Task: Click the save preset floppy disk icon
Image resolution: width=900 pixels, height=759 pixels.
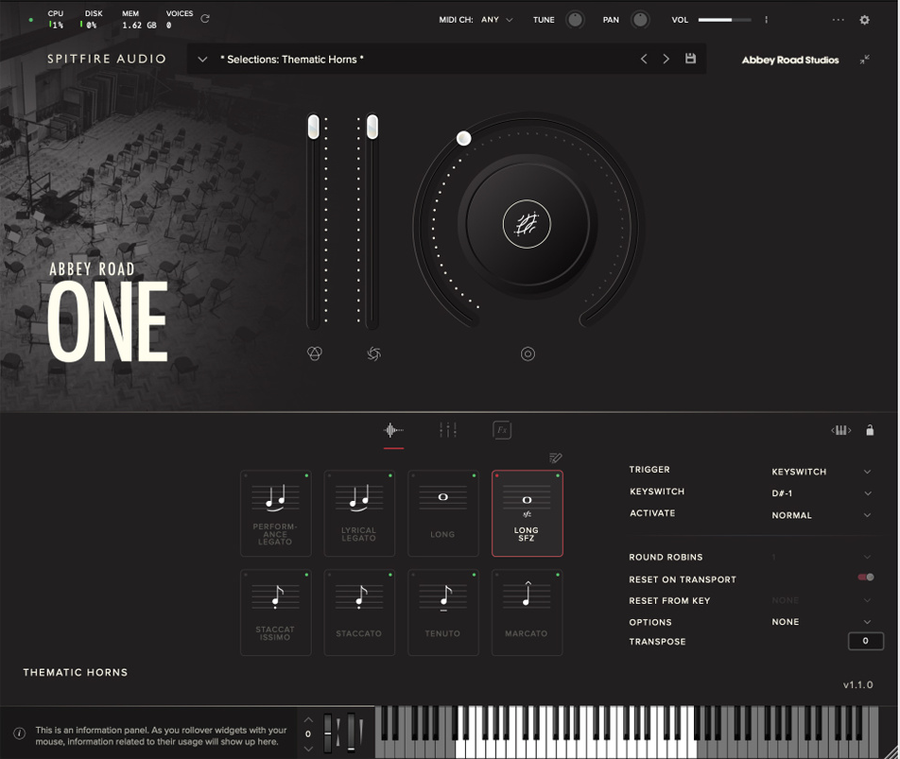Action: 690,59
